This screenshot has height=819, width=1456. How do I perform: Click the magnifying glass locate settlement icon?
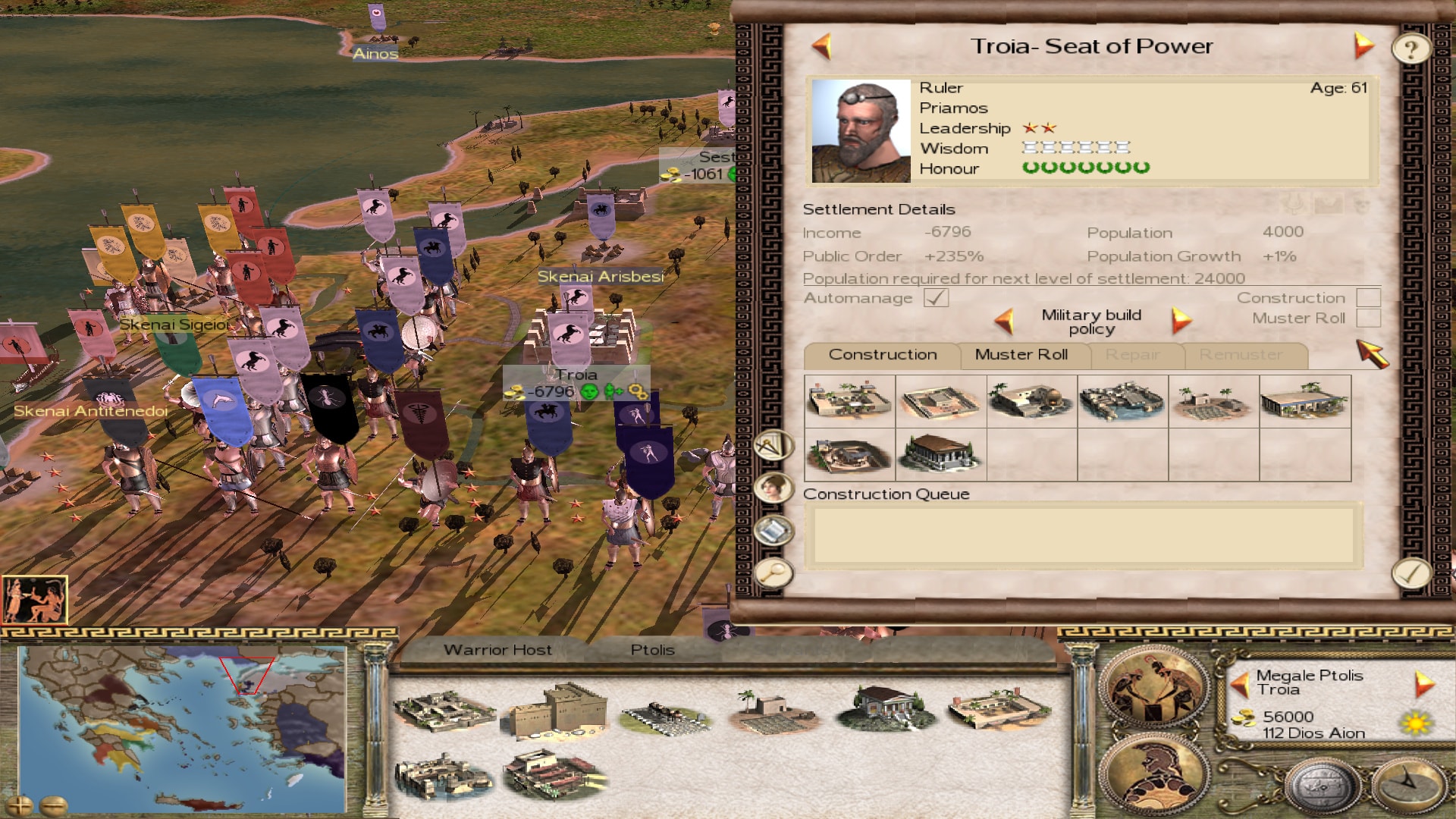[773, 573]
